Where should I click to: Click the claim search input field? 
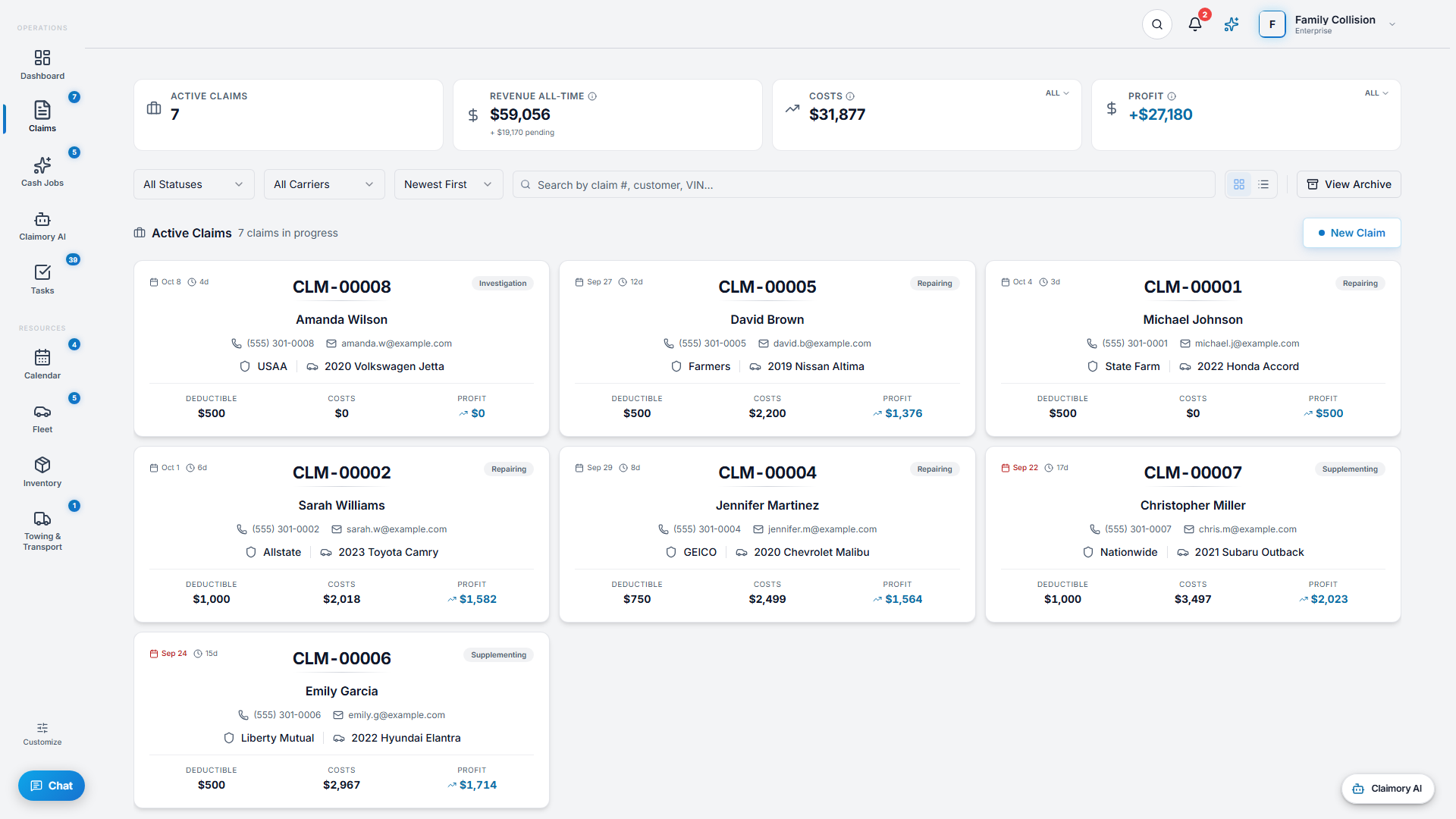[x=864, y=184]
